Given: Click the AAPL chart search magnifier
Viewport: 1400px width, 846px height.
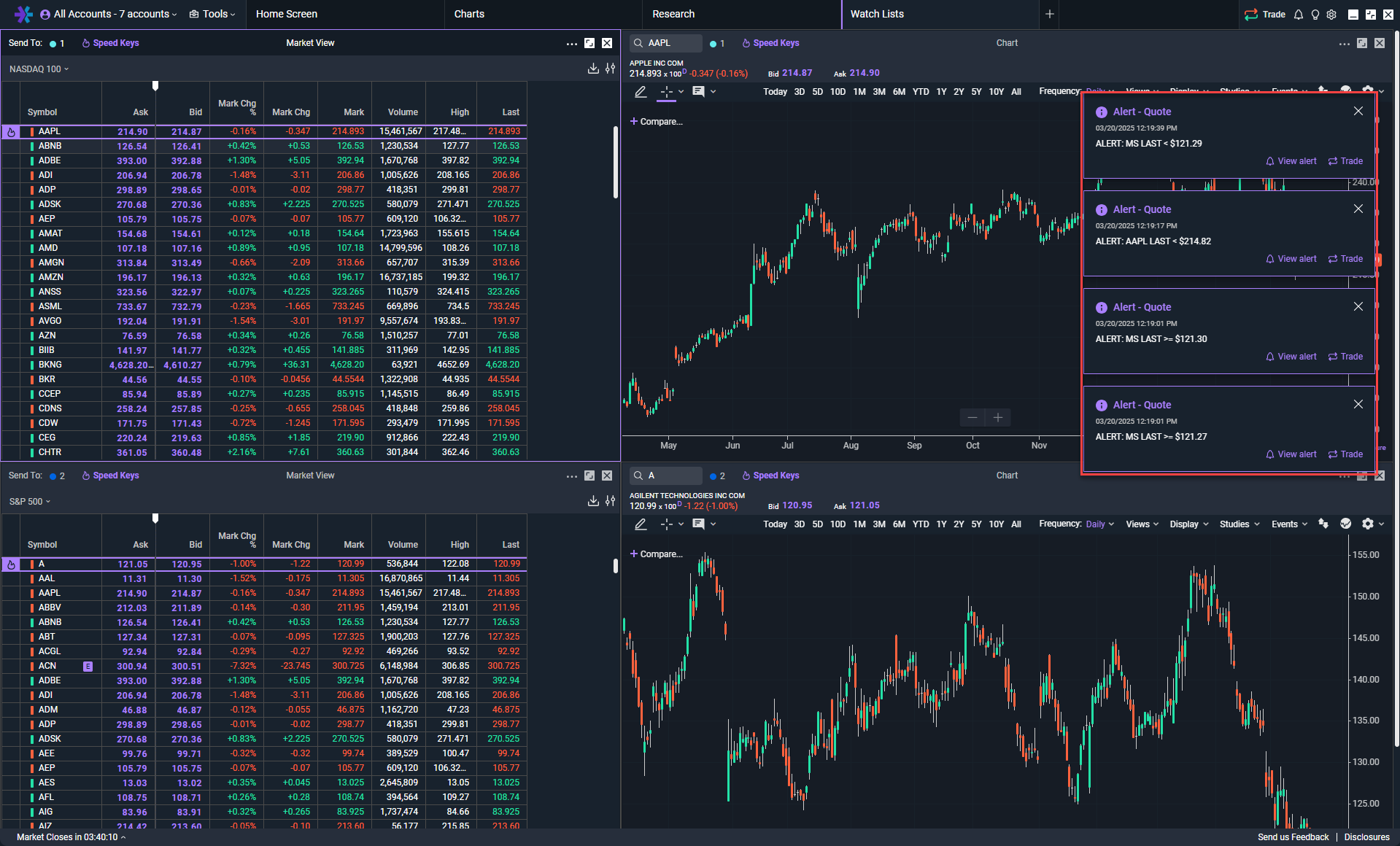Looking at the screenshot, I should [638, 43].
